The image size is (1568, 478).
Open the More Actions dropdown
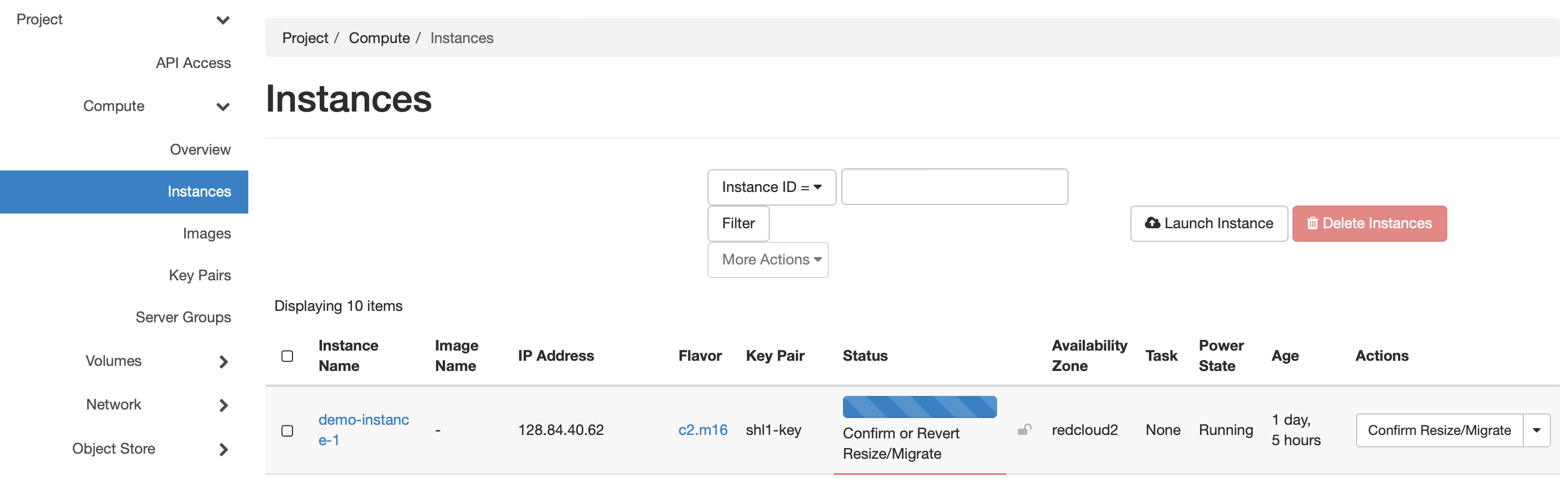pyautogui.click(x=768, y=260)
